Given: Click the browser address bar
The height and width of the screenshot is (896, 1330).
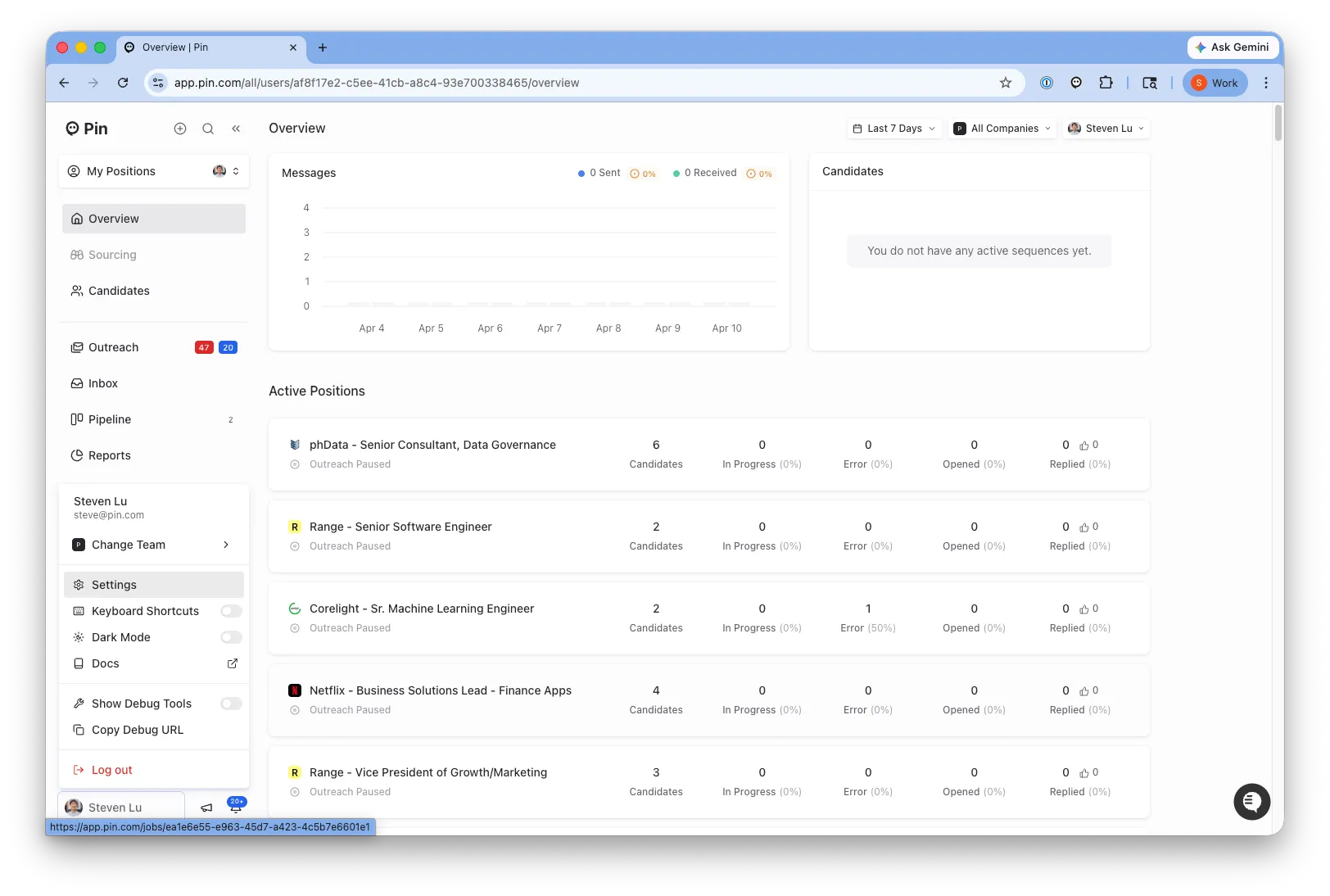Looking at the screenshot, I should [x=585, y=83].
